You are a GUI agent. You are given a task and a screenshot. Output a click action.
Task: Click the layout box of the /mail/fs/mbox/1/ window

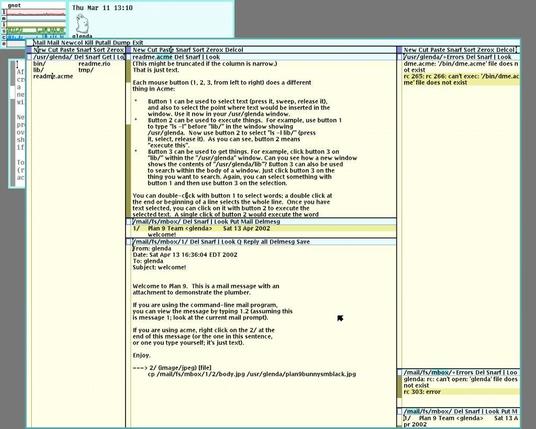coord(129,242)
